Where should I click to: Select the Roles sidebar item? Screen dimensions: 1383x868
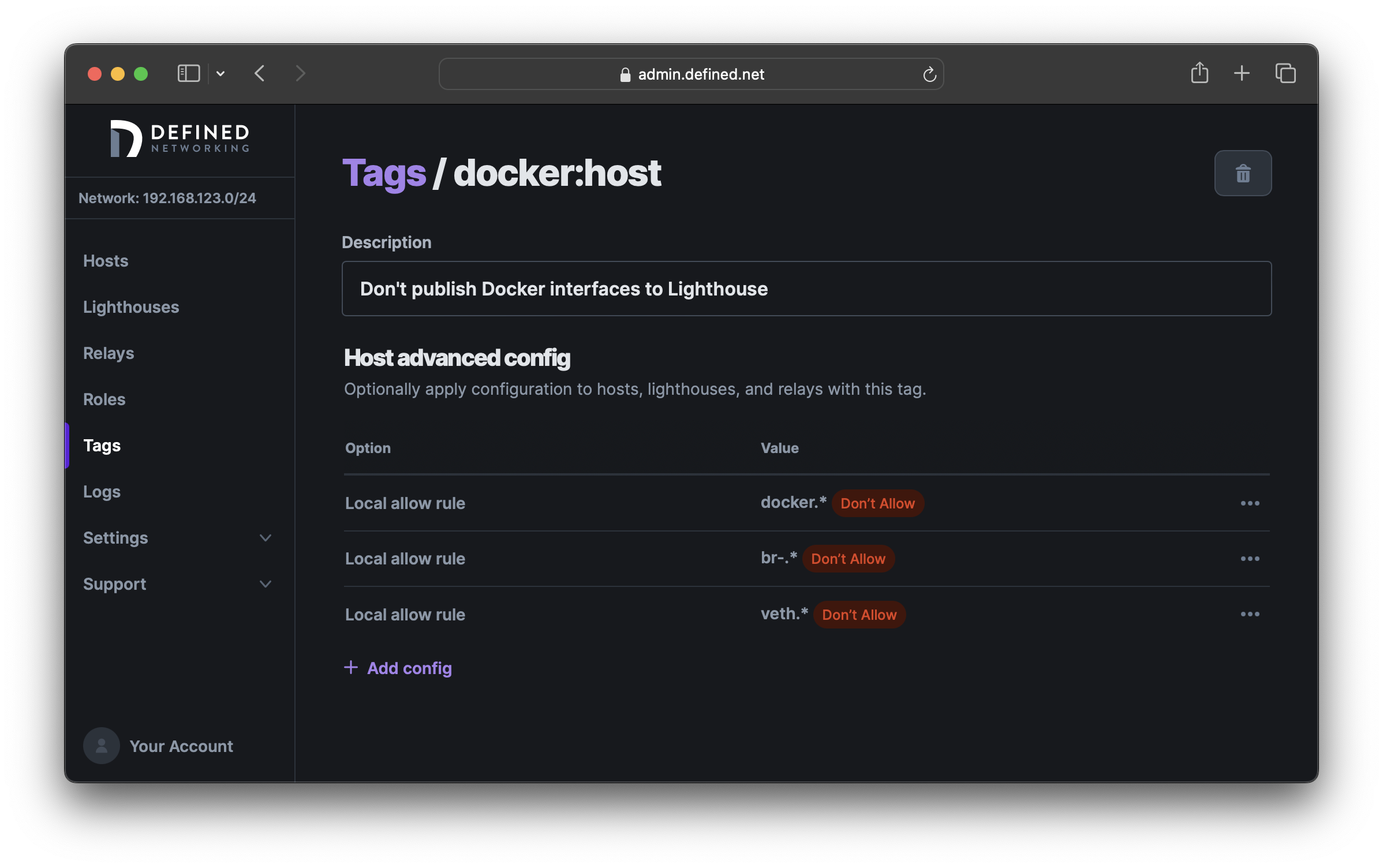click(104, 398)
